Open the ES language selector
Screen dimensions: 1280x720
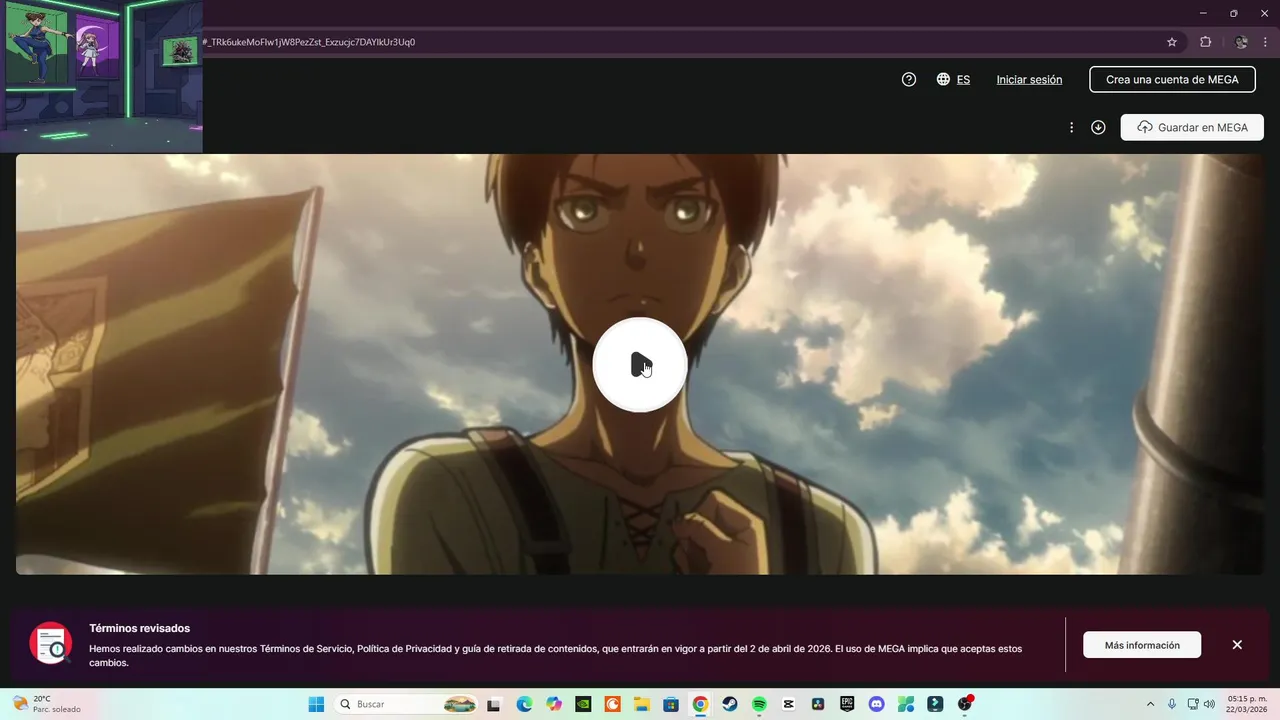point(953,80)
